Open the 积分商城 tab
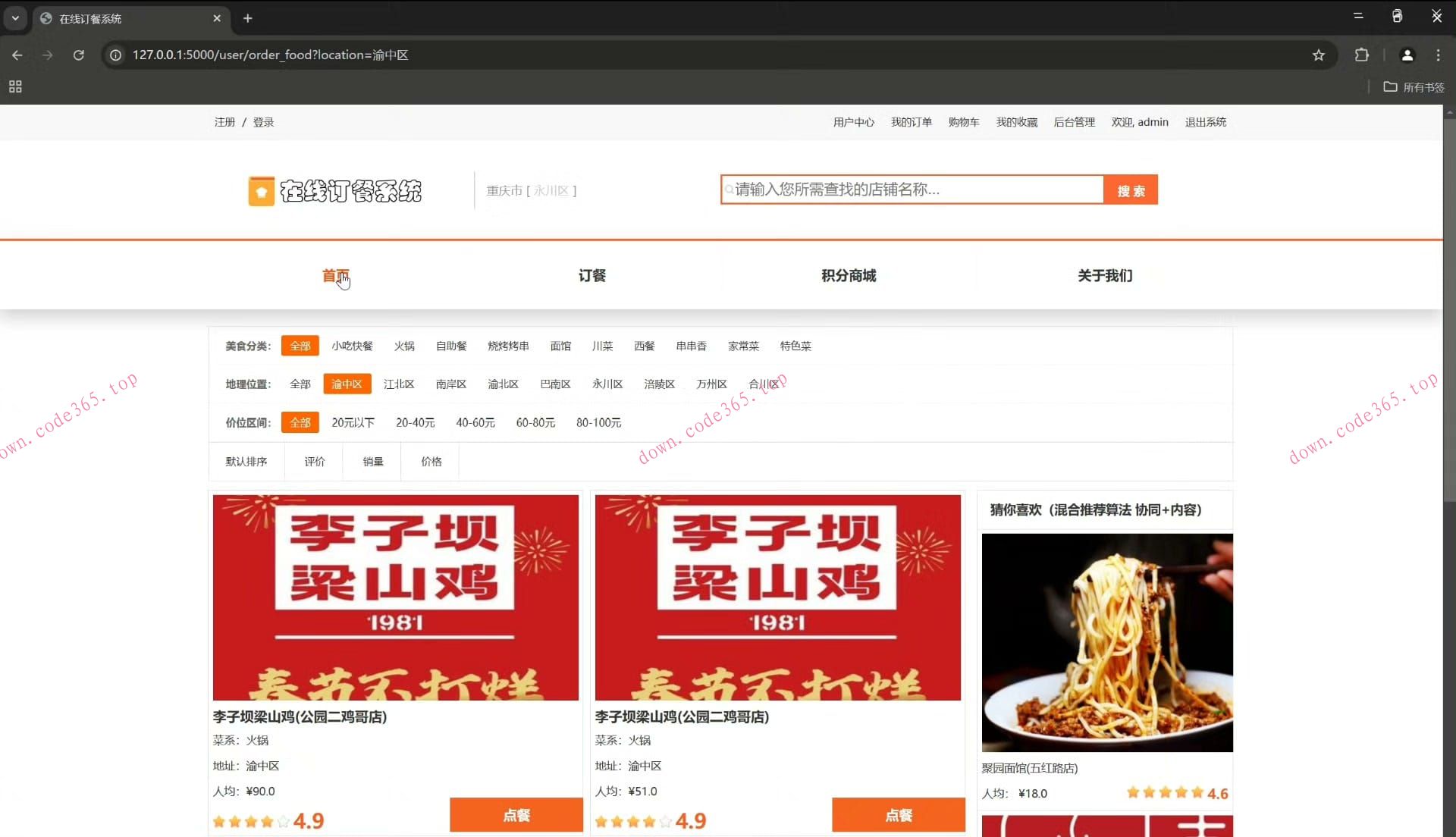The image size is (1456, 837). pos(849,275)
